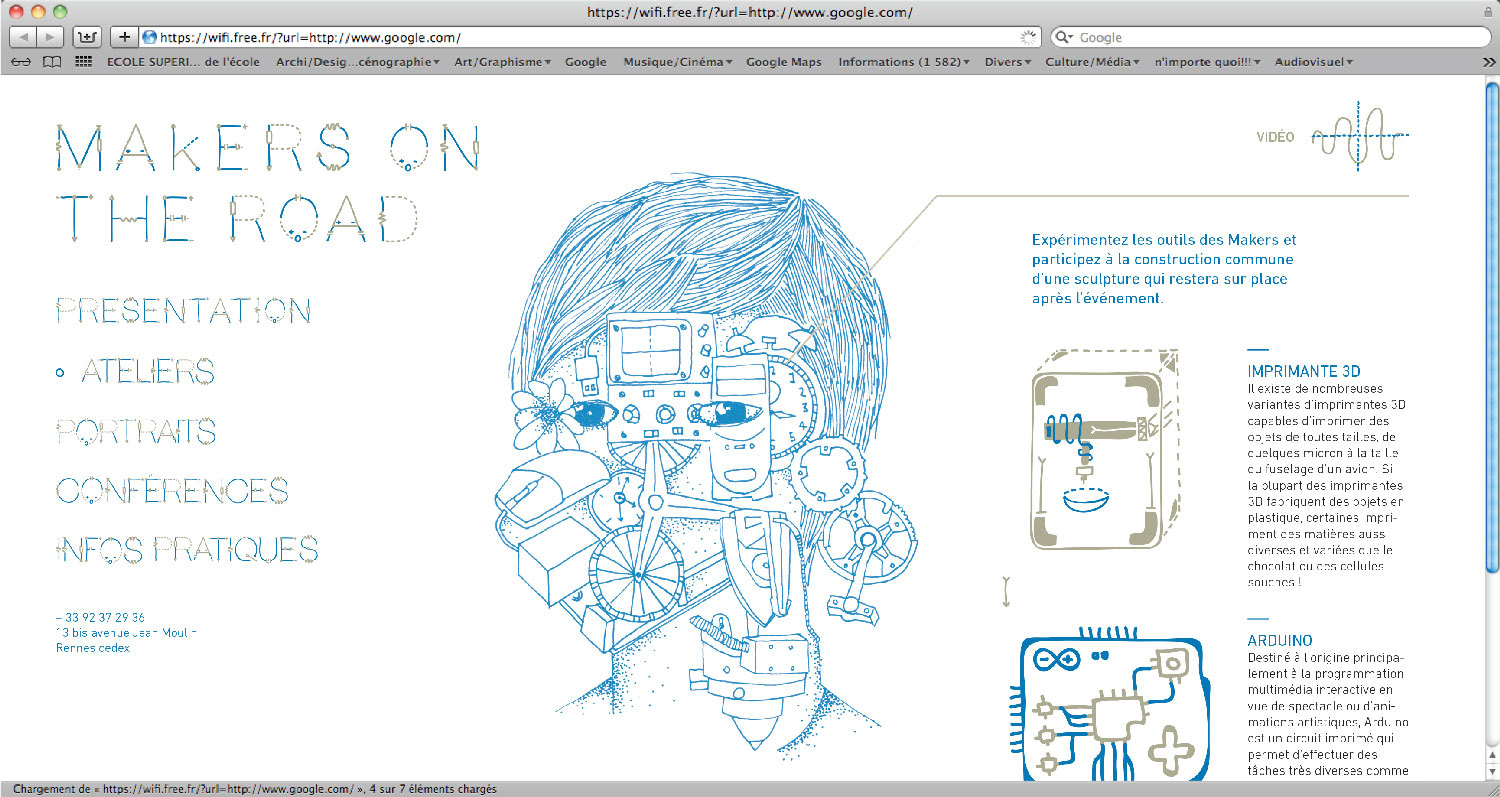
Task: Click the globe favicon in the address bar
Action: pos(150,37)
